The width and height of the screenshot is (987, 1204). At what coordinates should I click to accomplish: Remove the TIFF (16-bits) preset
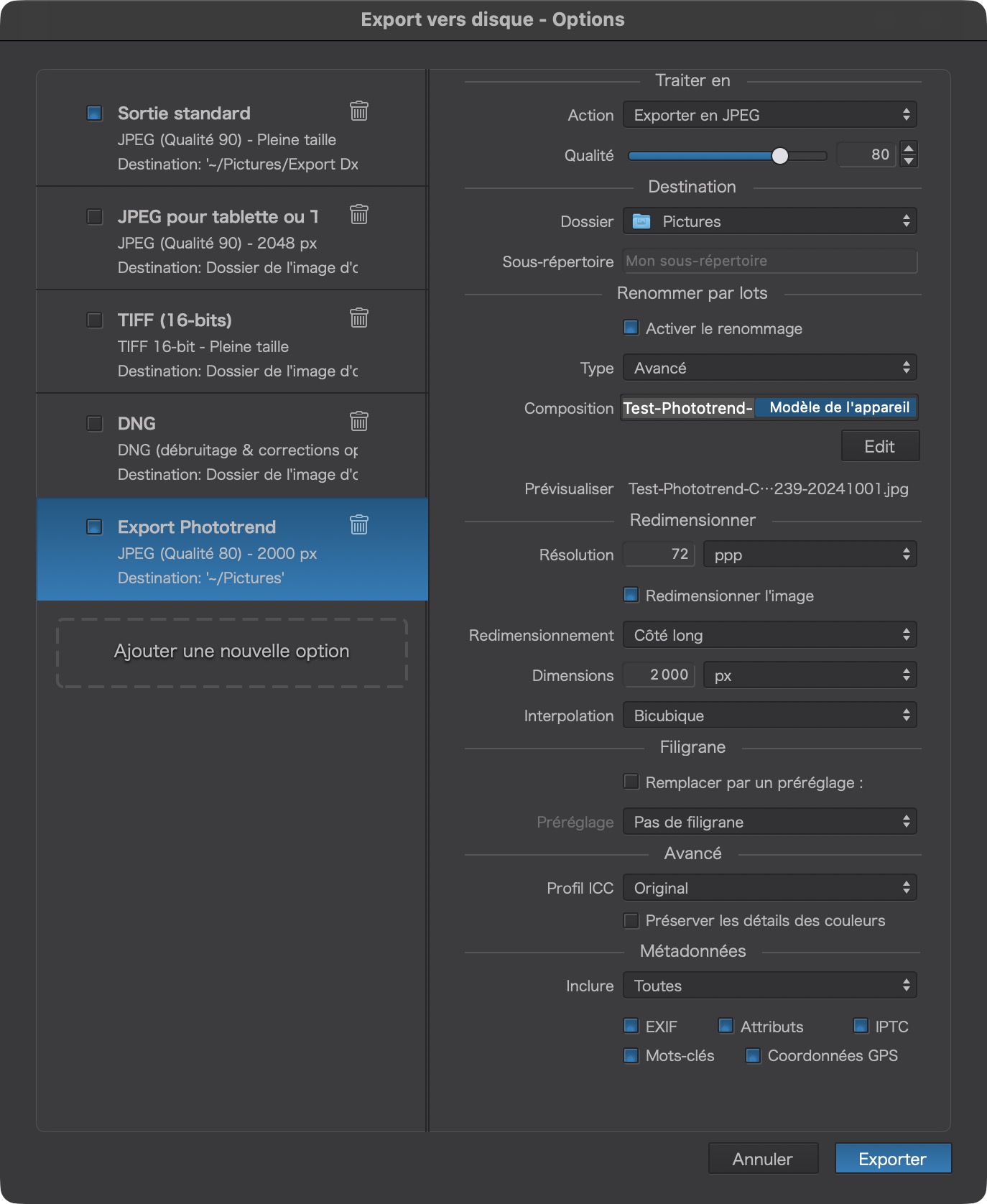(358, 318)
